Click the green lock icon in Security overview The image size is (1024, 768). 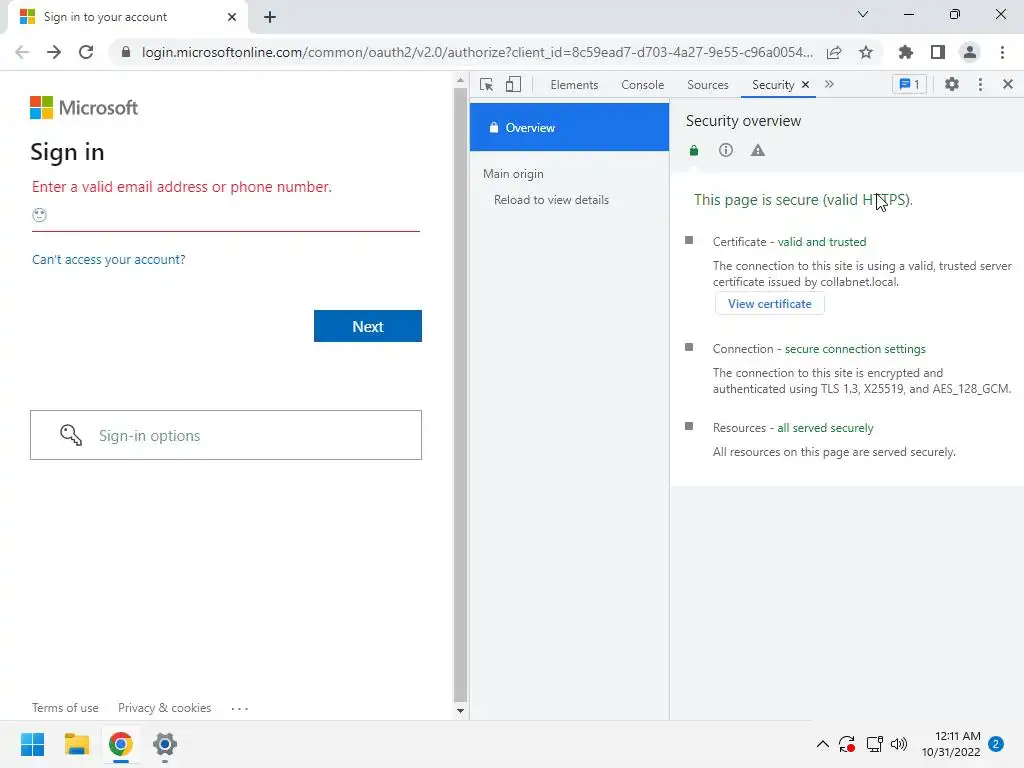pos(694,151)
